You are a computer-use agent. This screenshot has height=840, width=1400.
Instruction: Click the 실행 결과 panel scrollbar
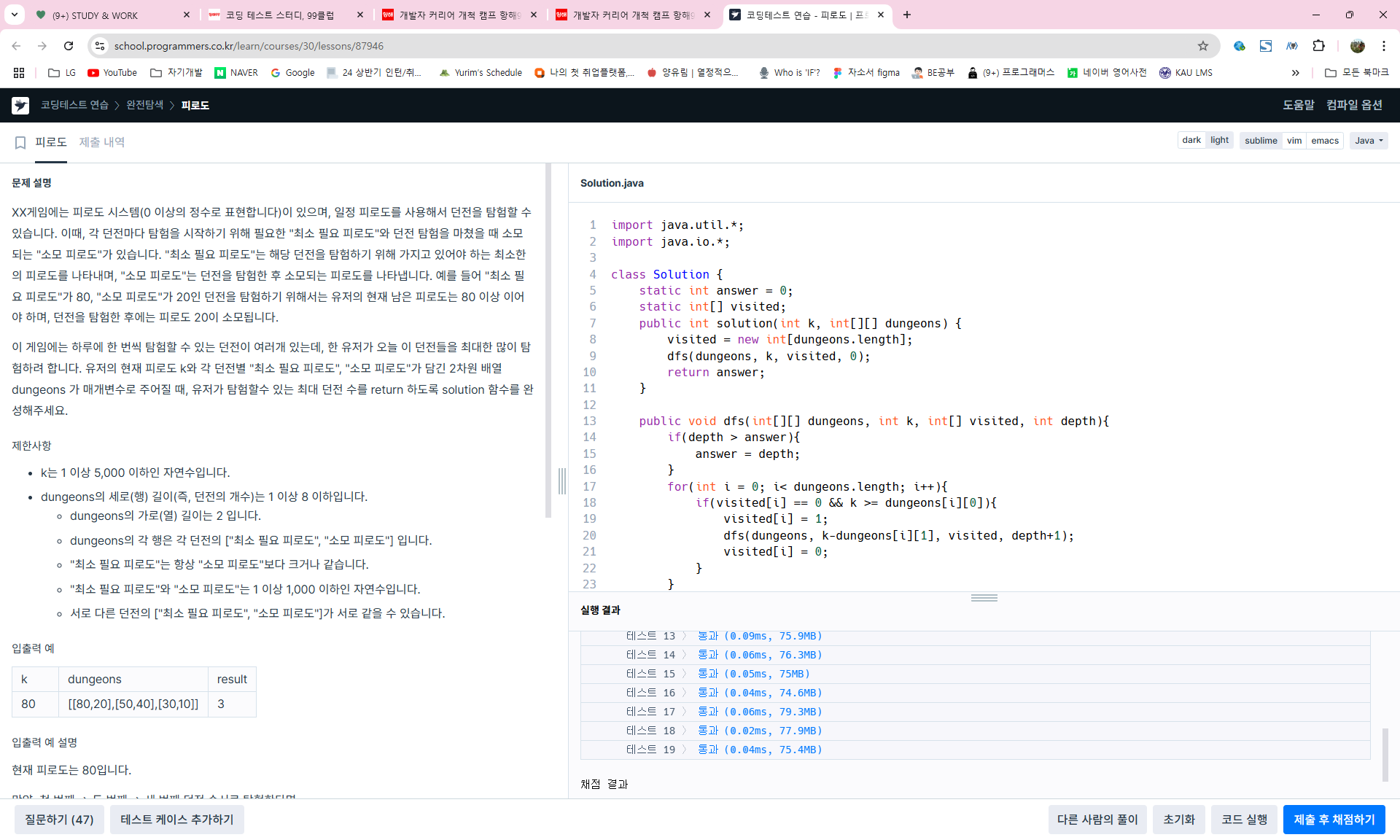pyautogui.click(x=1385, y=755)
